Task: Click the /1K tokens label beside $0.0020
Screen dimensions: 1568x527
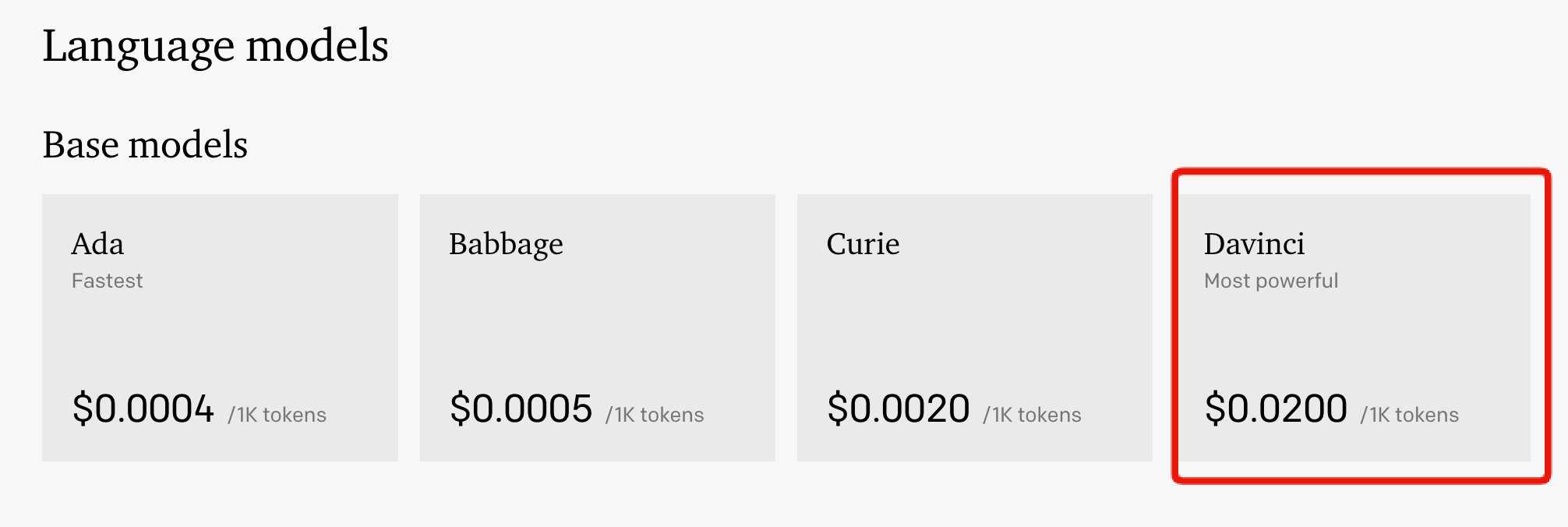Action: (1032, 415)
